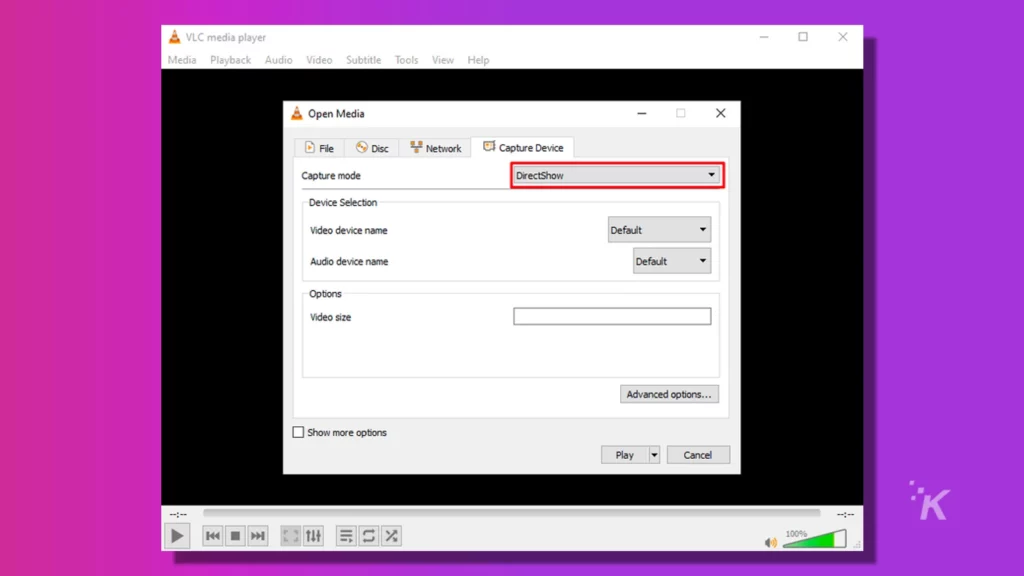Expand Video device name dropdown

click(x=659, y=230)
